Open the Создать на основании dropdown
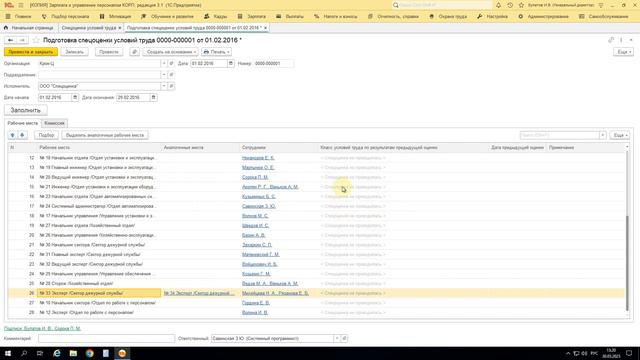 click(x=171, y=52)
